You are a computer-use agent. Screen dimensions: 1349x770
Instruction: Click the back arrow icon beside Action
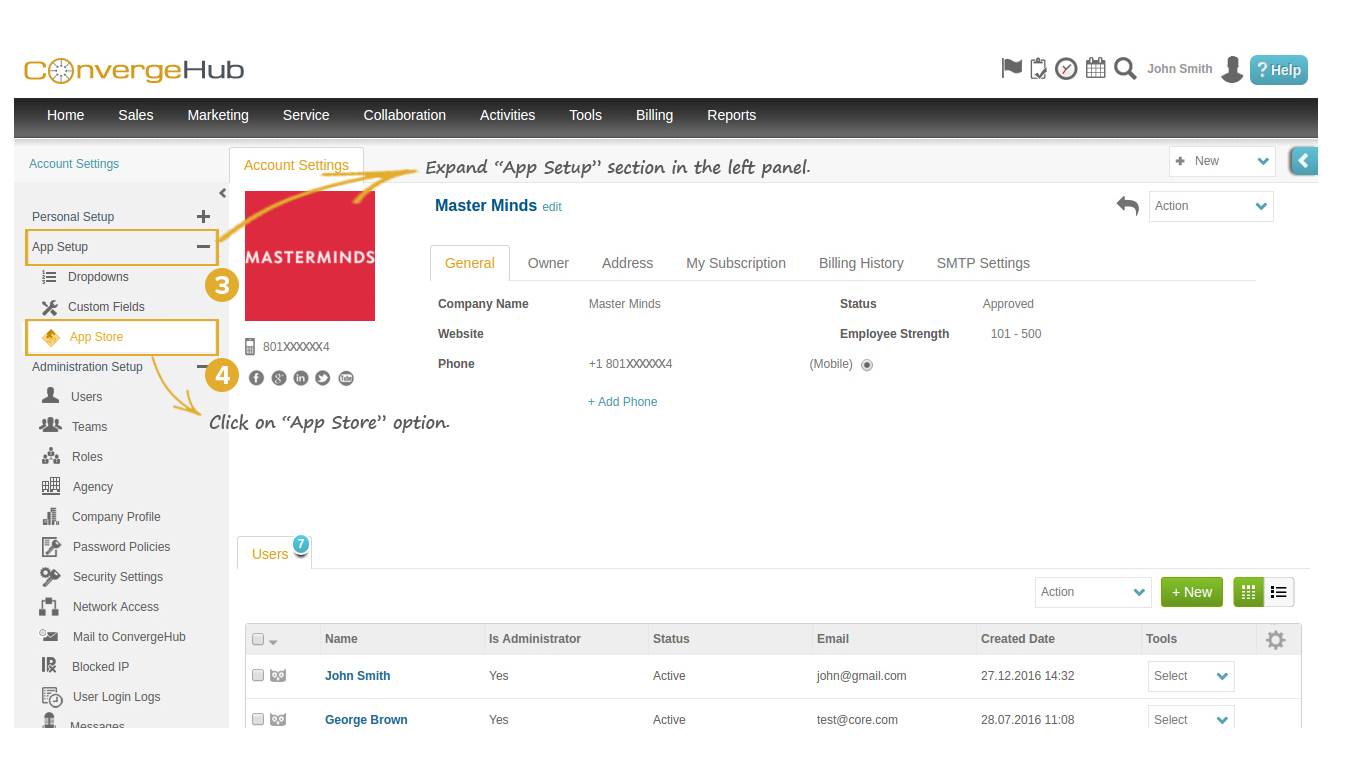[1127, 205]
